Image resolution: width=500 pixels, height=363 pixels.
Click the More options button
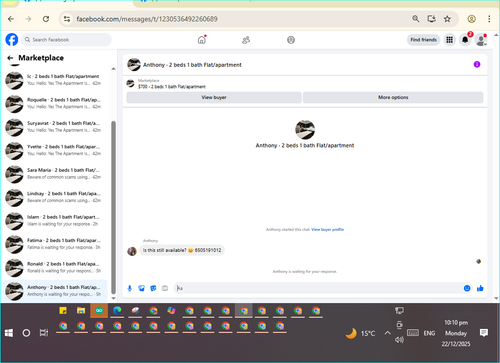click(393, 97)
